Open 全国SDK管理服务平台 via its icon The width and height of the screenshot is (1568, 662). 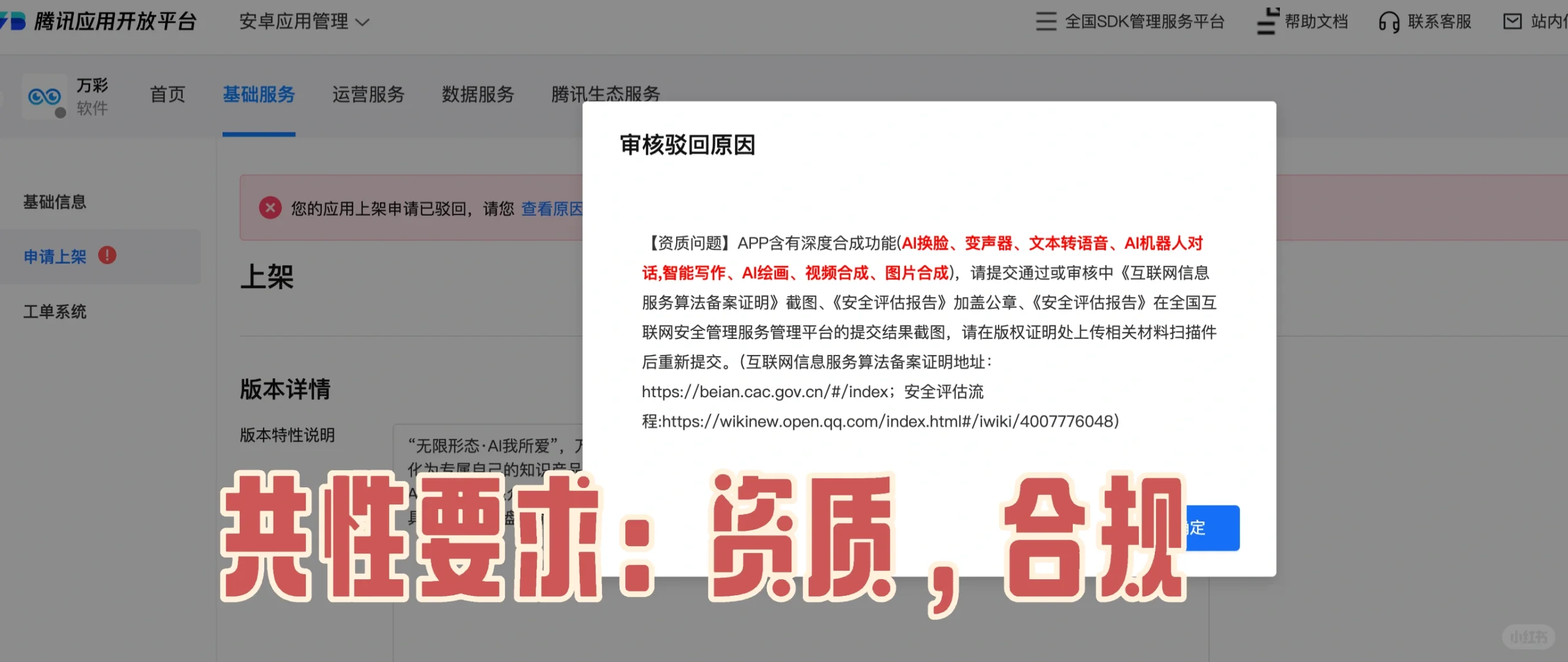click(1045, 21)
